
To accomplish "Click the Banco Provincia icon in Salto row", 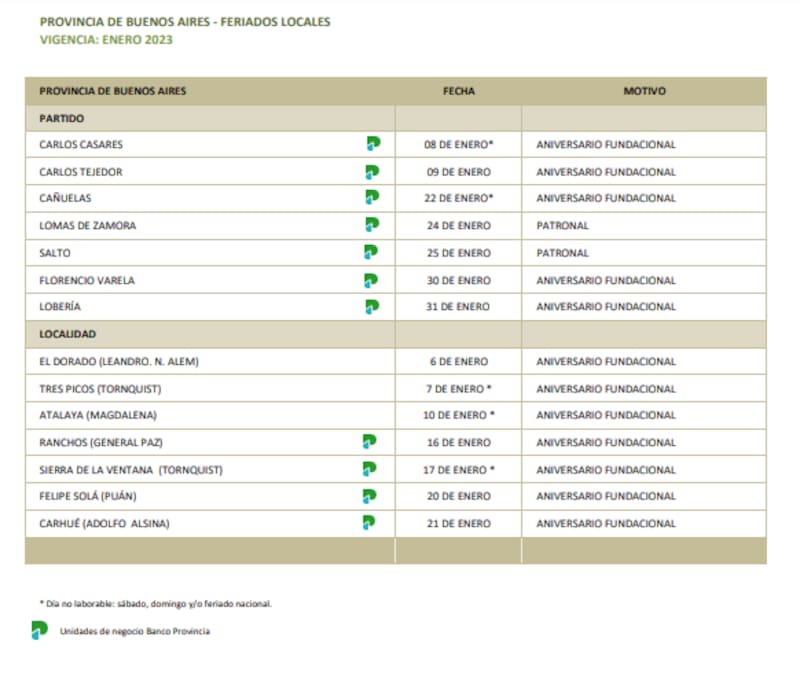I will (372, 253).
